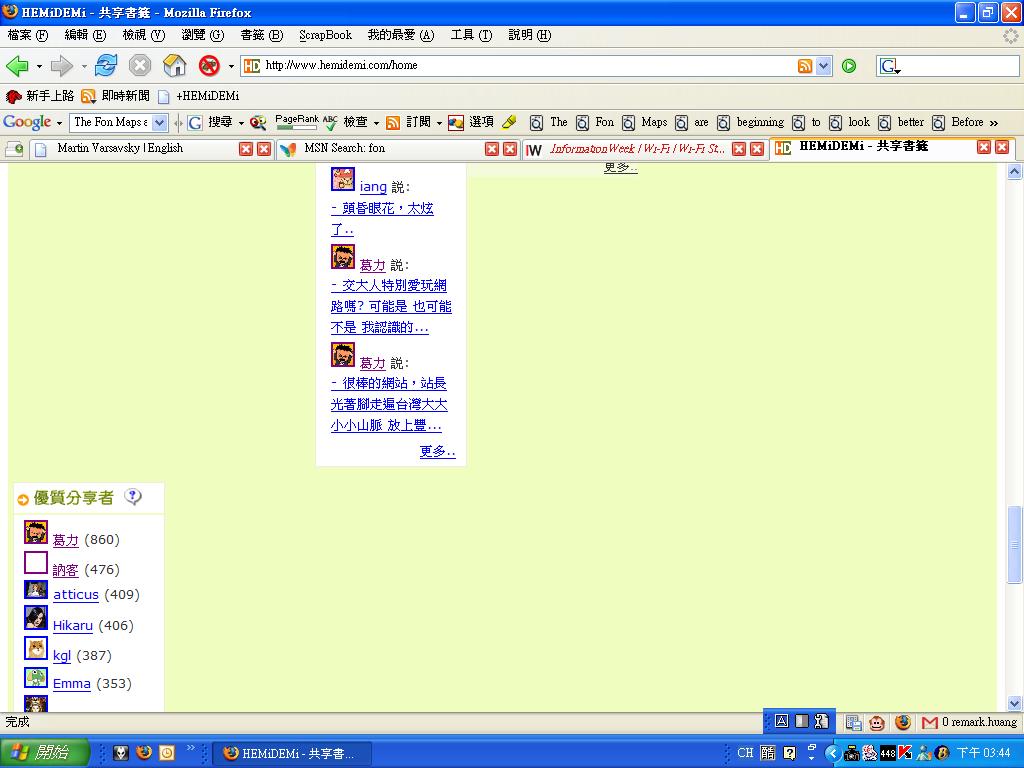The image size is (1024, 768).
Task: Click the Reload page icon
Action: pos(106,66)
